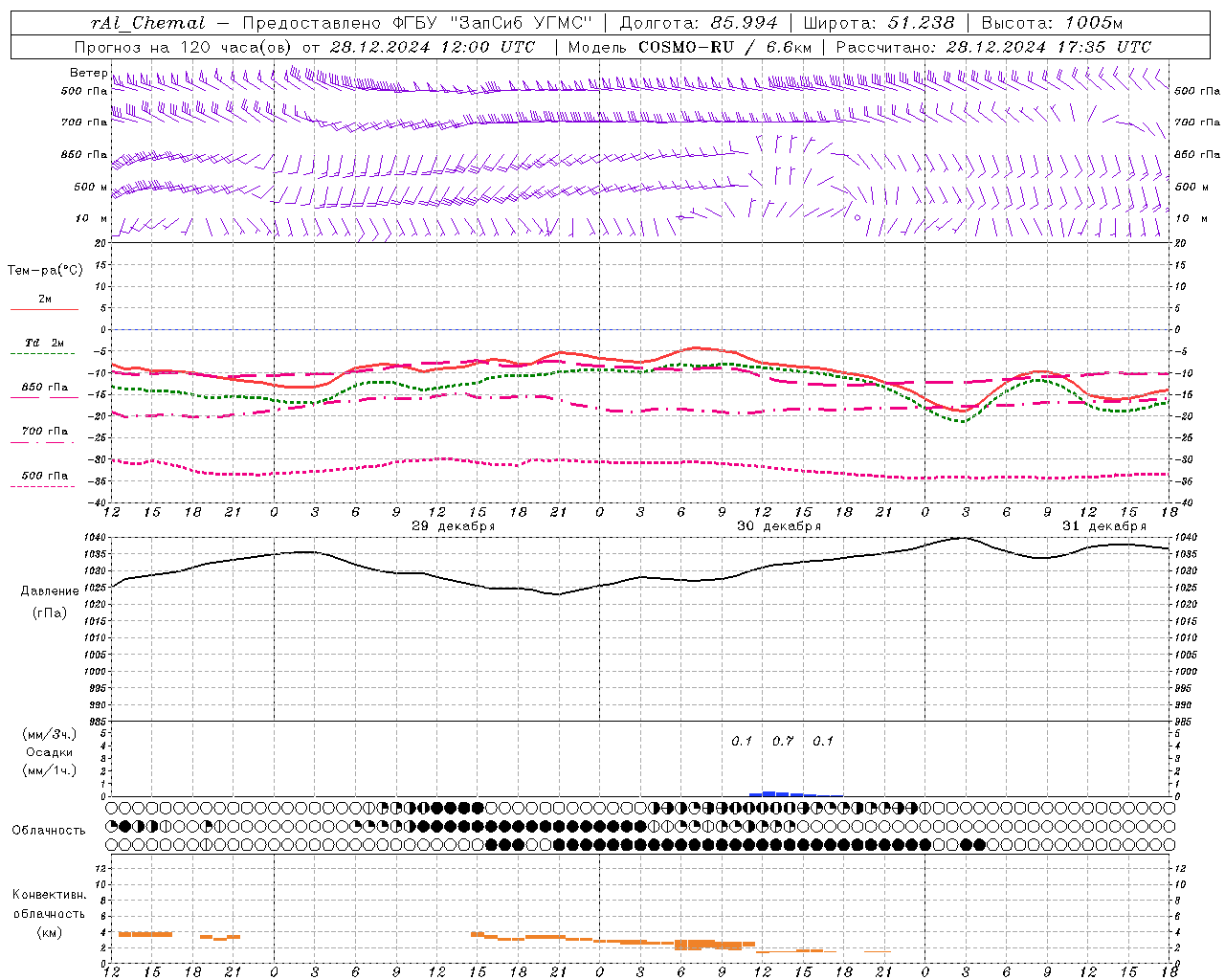Click the Облачность row label
Image resolution: width=1225 pixels, height=980 pixels.
(x=49, y=831)
